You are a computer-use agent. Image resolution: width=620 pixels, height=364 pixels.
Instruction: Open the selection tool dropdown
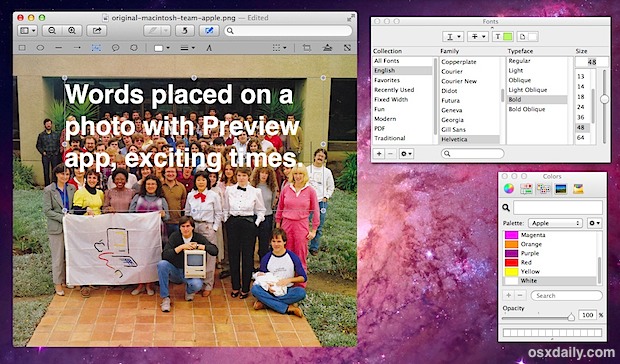(x=280, y=48)
